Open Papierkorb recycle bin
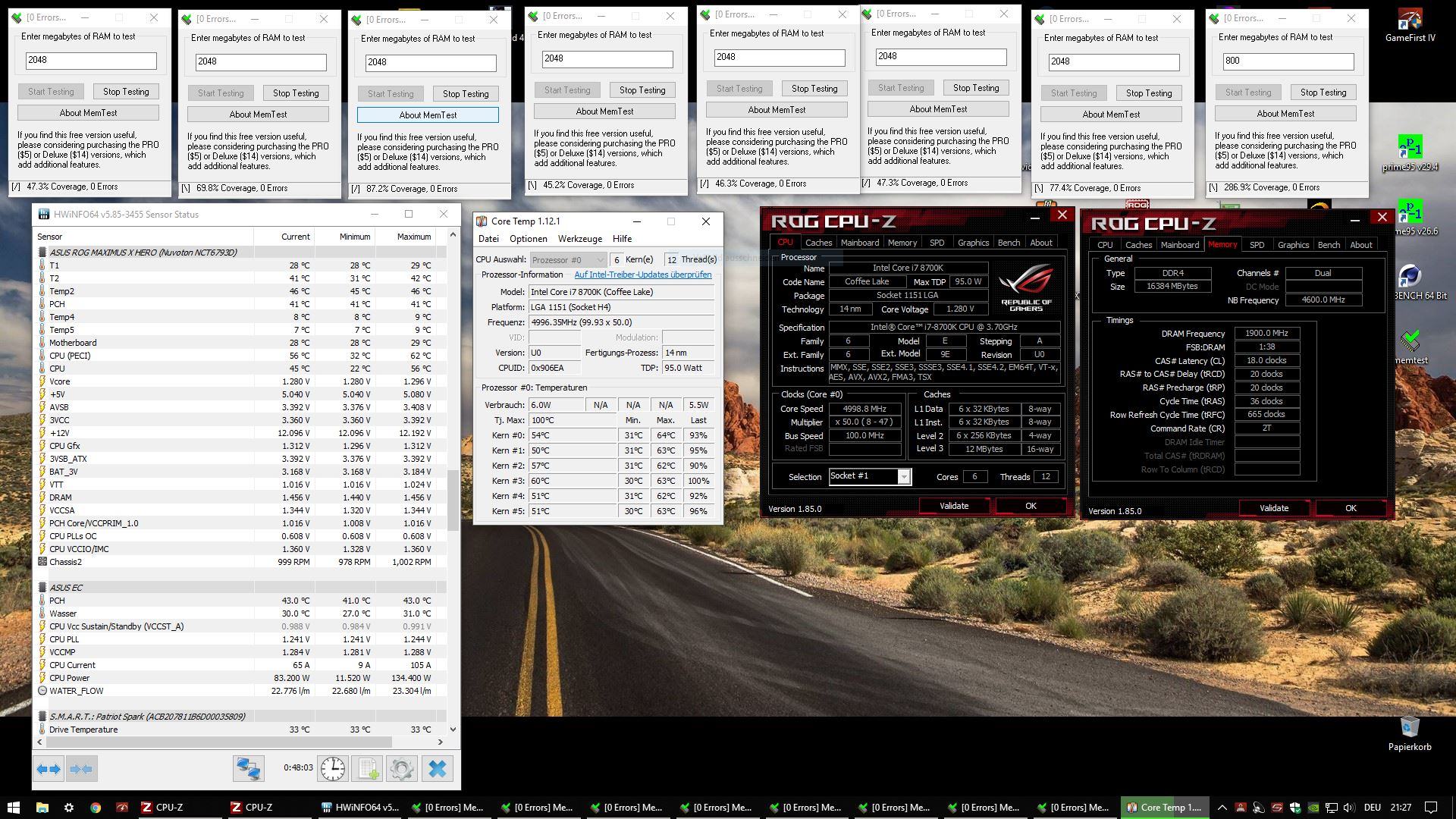Viewport: 1456px width, 819px height. (x=1410, y=733)
